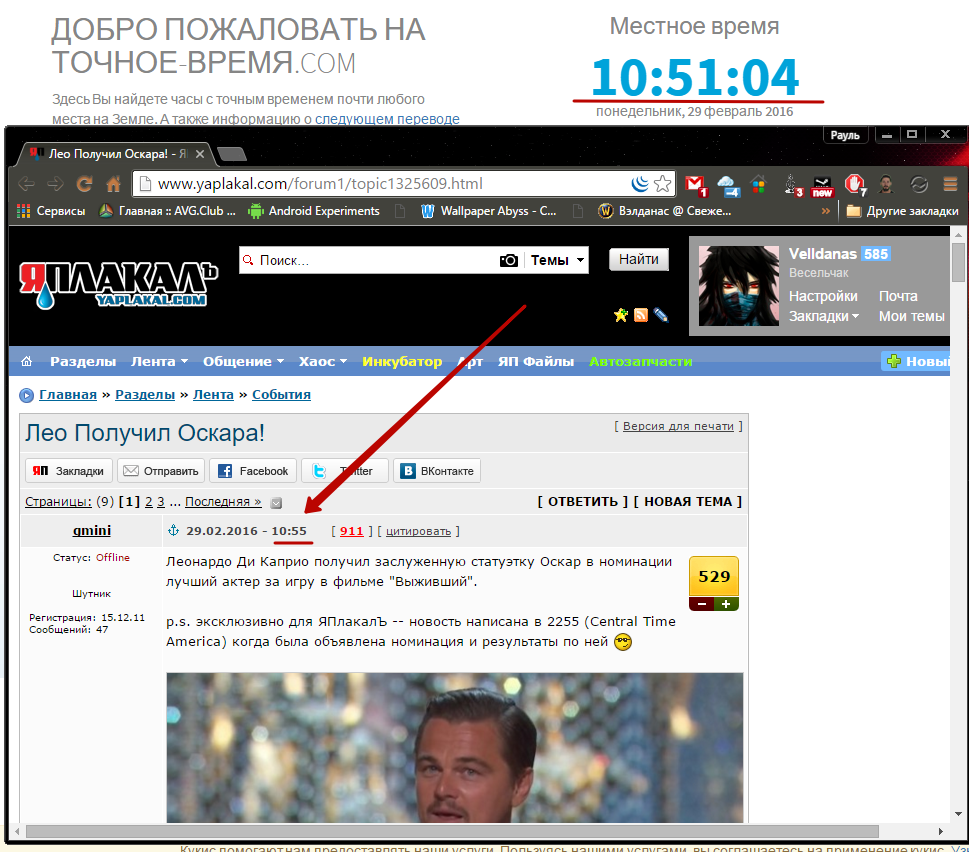Downvote the post with the minus button
Image resolution: width=969 pixels, height=852 pixels.
(x=701, y=604)
